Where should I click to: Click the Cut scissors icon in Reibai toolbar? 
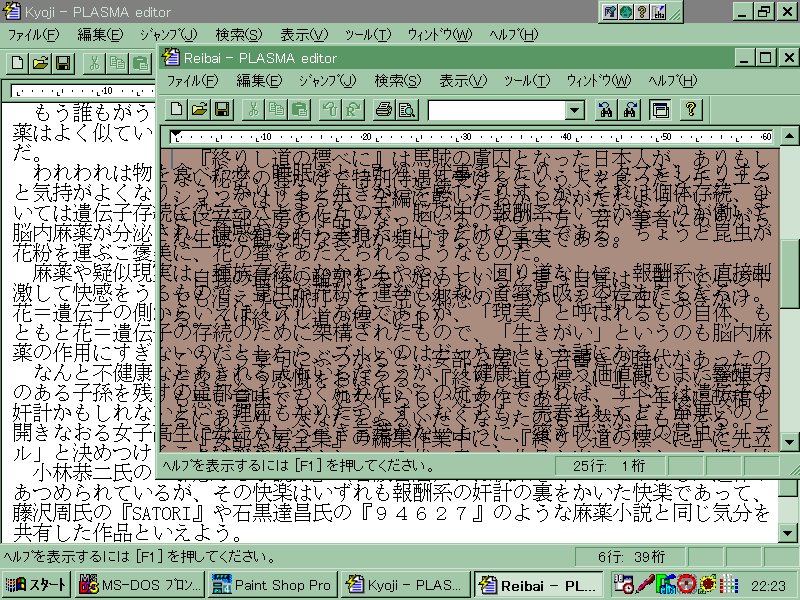(253, 110)
